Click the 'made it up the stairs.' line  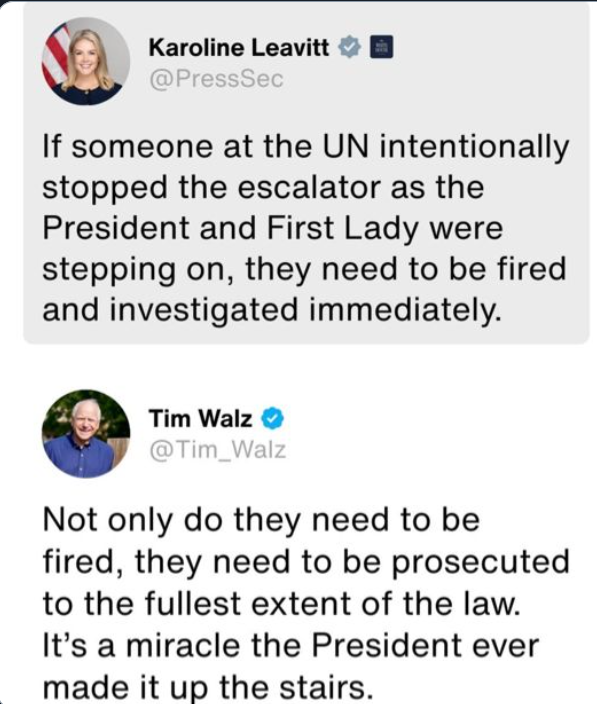(x=208, y=687)
